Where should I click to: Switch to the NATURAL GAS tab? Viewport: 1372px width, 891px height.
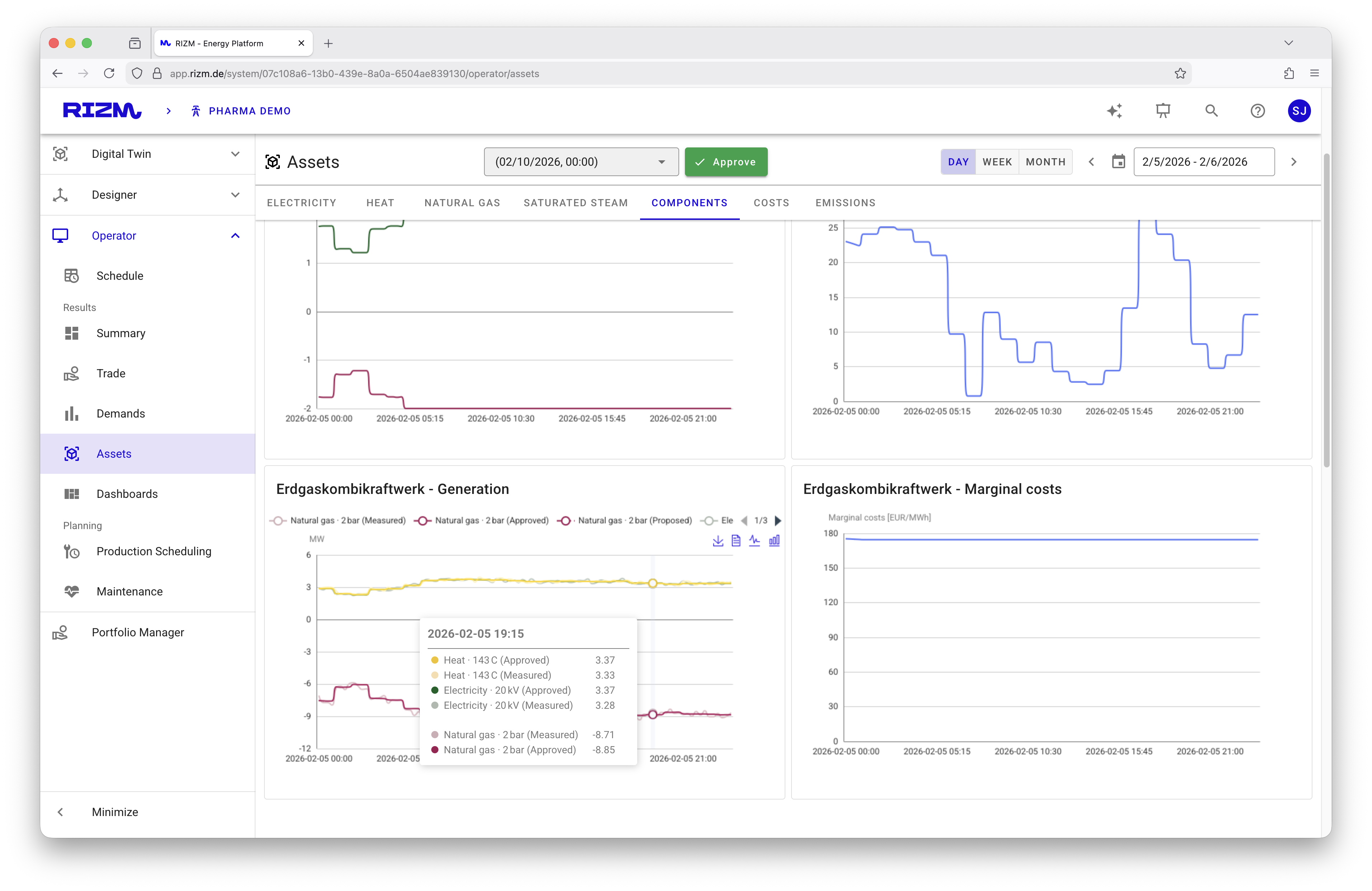coord(462,203)
